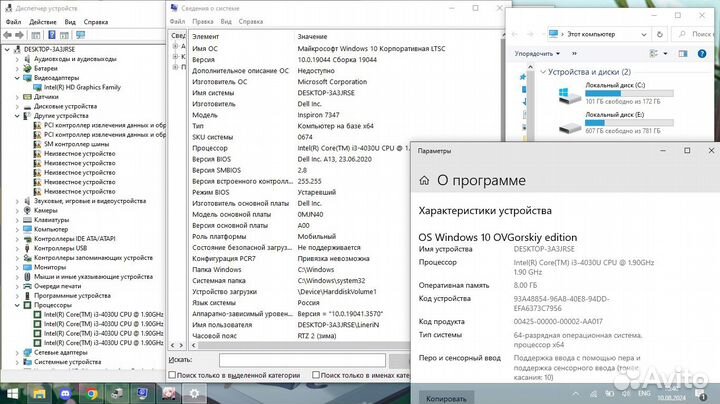Click the Датчики category icon
Viewport: 720px width, 404px height.
click(28, 97)
